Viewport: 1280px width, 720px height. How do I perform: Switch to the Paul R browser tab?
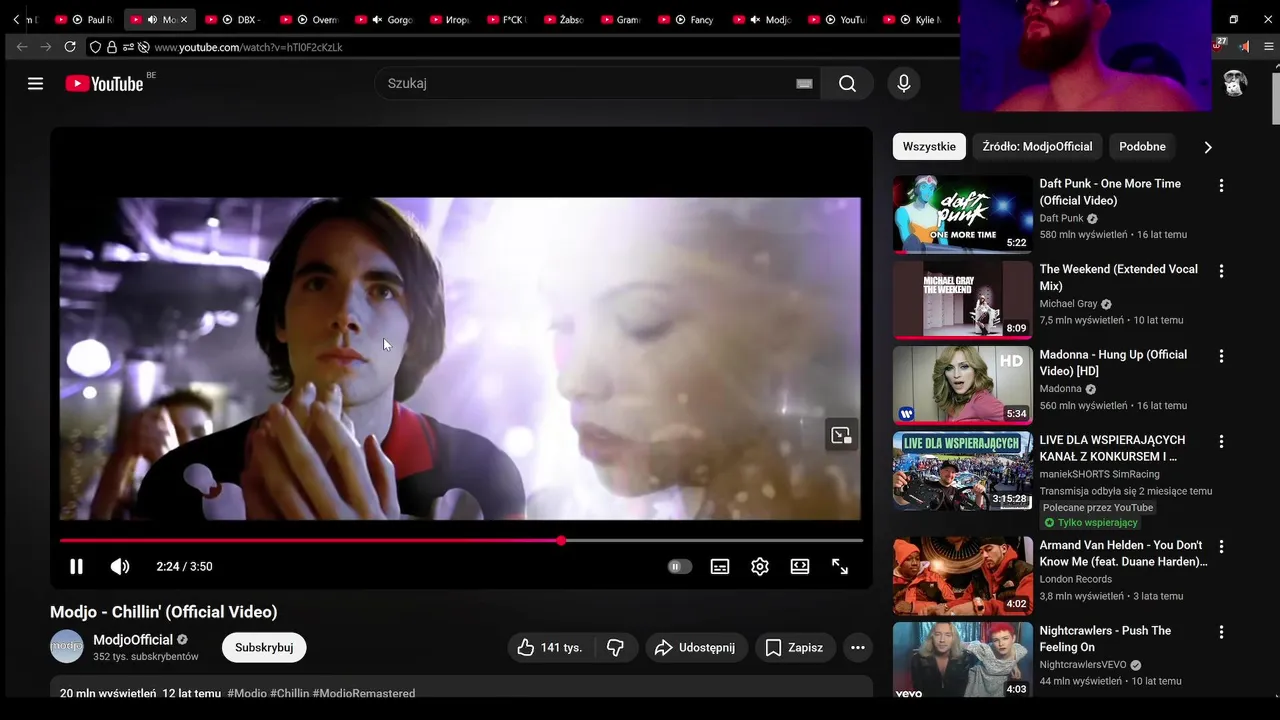pyautogui.click(x=86, y=20)
